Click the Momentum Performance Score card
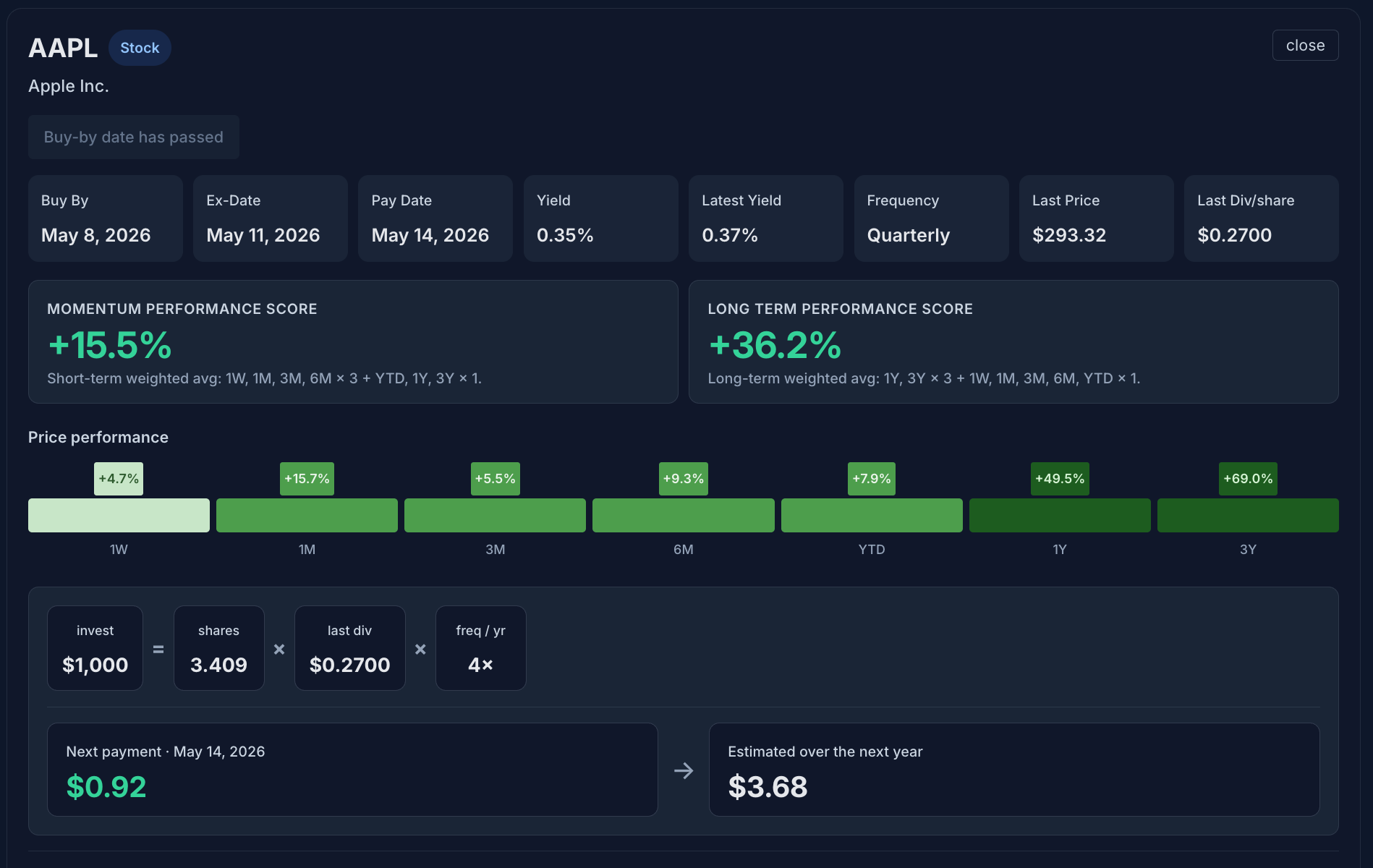The width and height of the screenshot is (1373, 868). click(x=353, y=341)
